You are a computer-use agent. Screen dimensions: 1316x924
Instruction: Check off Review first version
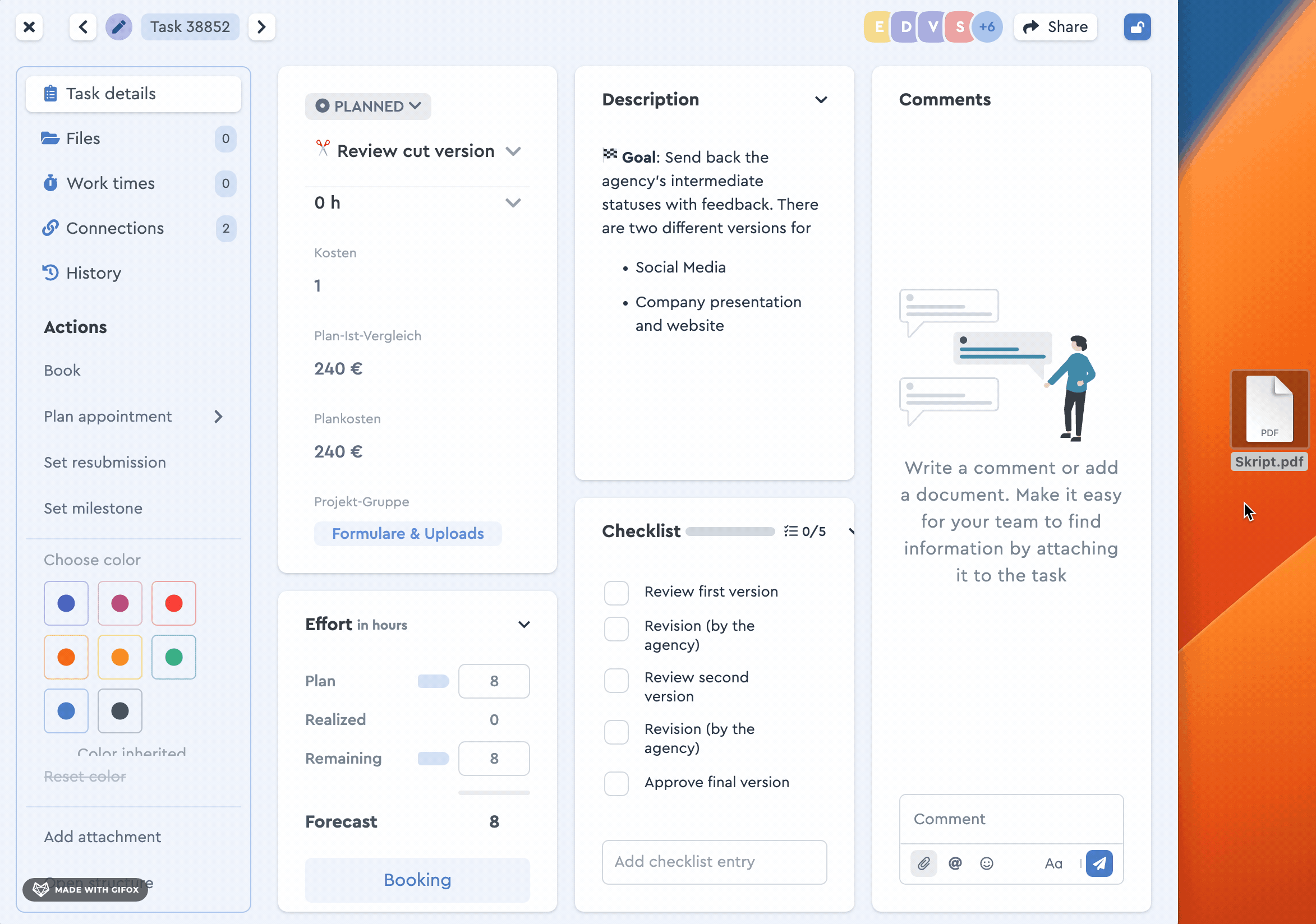(616, 592)
